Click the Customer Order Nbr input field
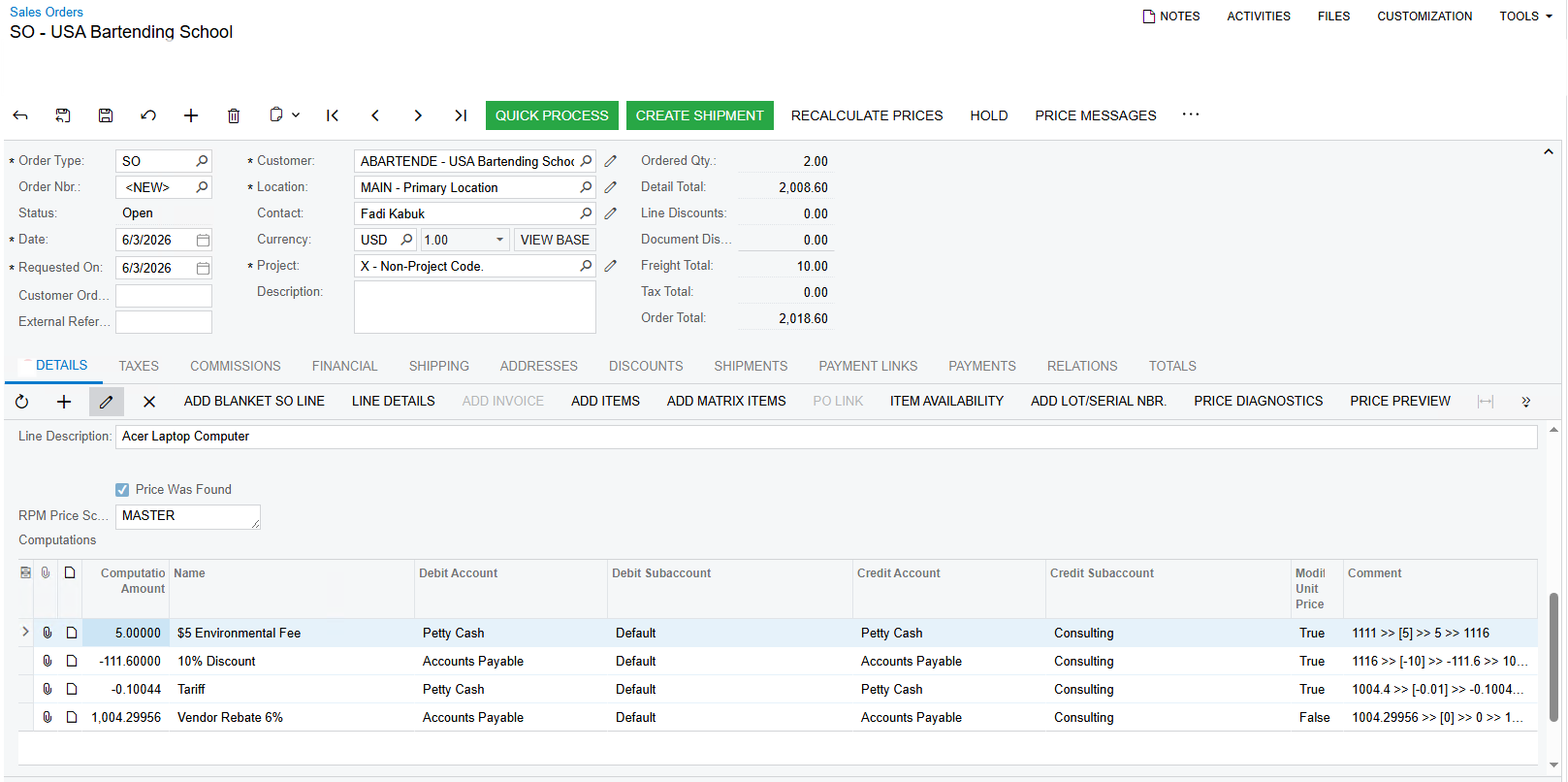Viewport: 1568px width, 782px height. pos(164,296)
